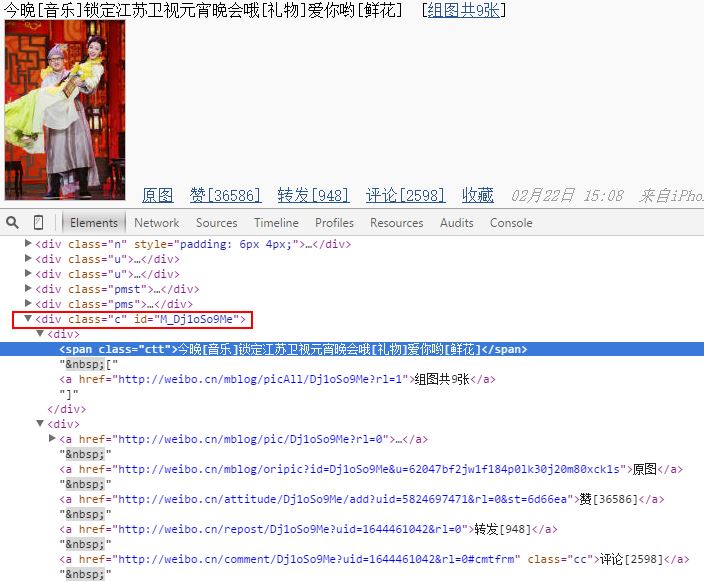704x582 pixels.
Task: Select the oripic anchor line in DOM
Action: [x=371, y=469]
